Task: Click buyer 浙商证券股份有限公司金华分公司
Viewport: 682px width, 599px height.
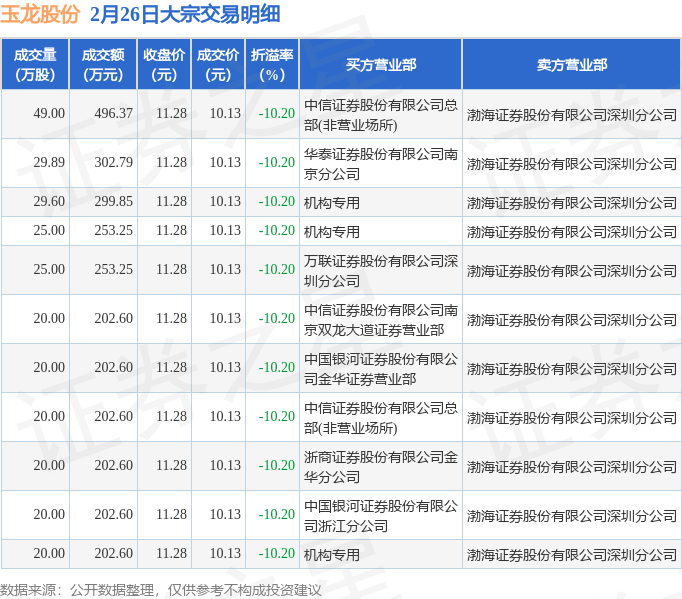Action: click(x=381, y=467)
